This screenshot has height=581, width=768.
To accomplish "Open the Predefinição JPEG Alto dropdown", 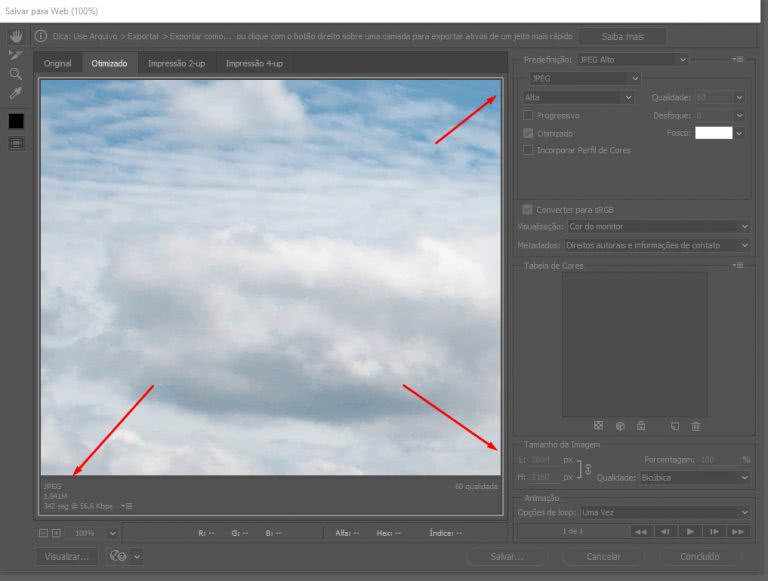I will pos(633,60).
